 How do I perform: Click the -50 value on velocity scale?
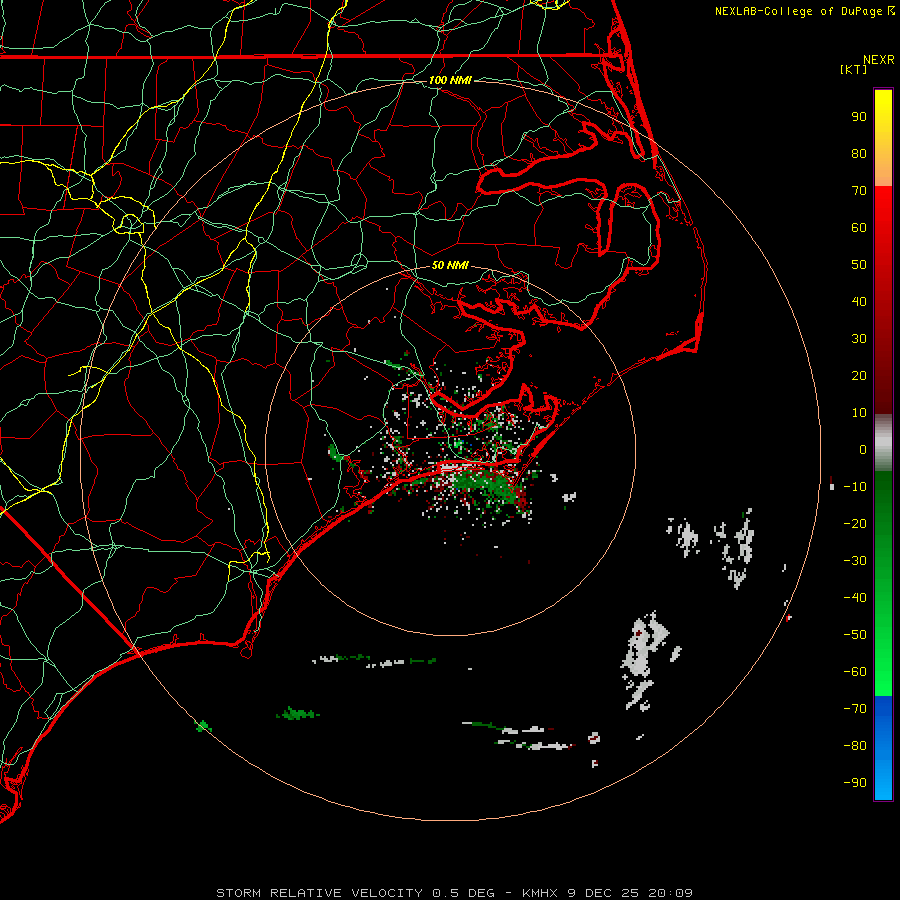click(855, 635)
